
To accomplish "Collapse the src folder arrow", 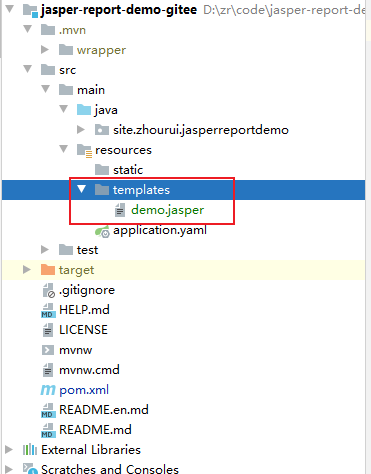I will (28, 69).
